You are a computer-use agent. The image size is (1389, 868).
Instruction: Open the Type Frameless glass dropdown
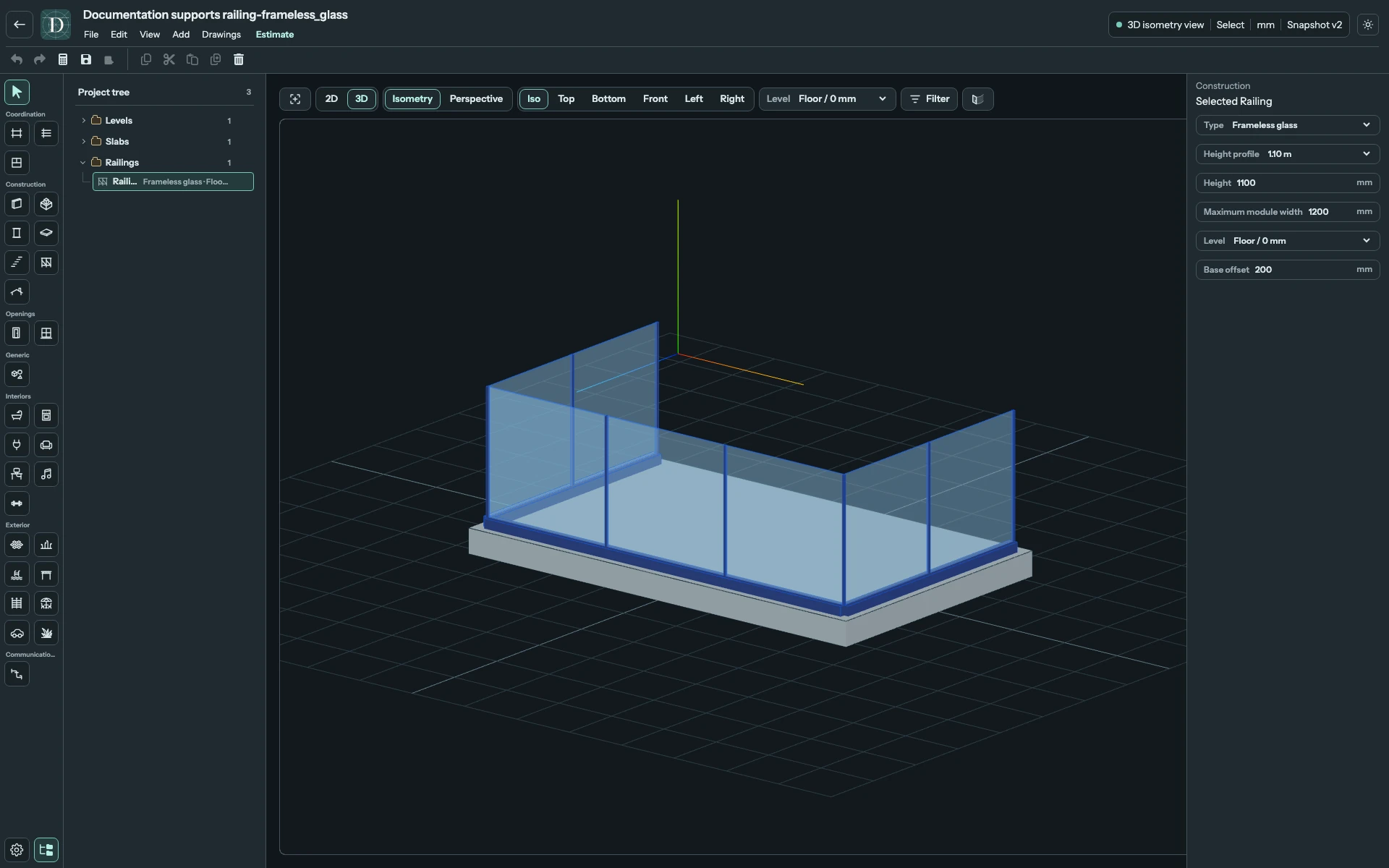pos(1288,125)
